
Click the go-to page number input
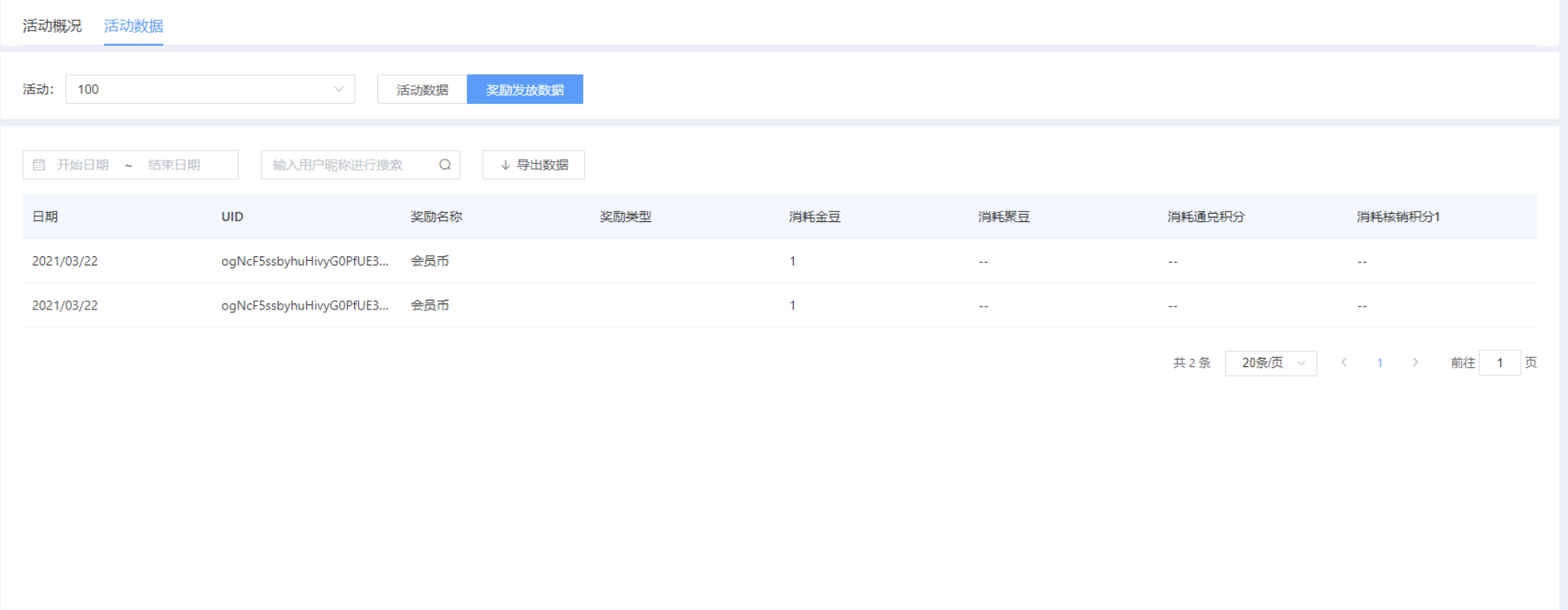click(x=1499, y=363)
